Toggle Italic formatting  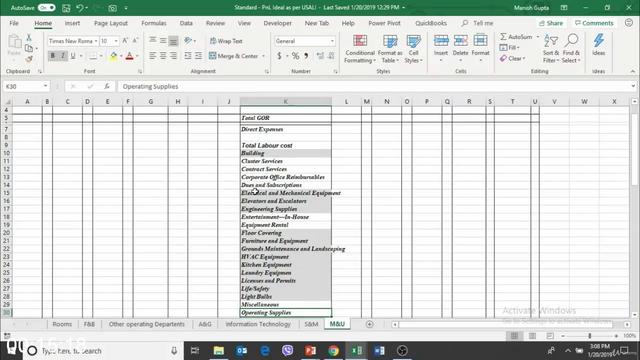tap(63, 56)
